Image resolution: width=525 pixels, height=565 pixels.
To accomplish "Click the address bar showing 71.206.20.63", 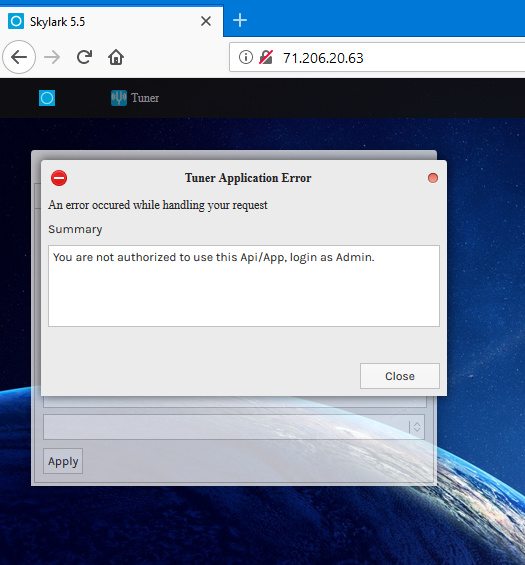I will [x=377, y=57].
